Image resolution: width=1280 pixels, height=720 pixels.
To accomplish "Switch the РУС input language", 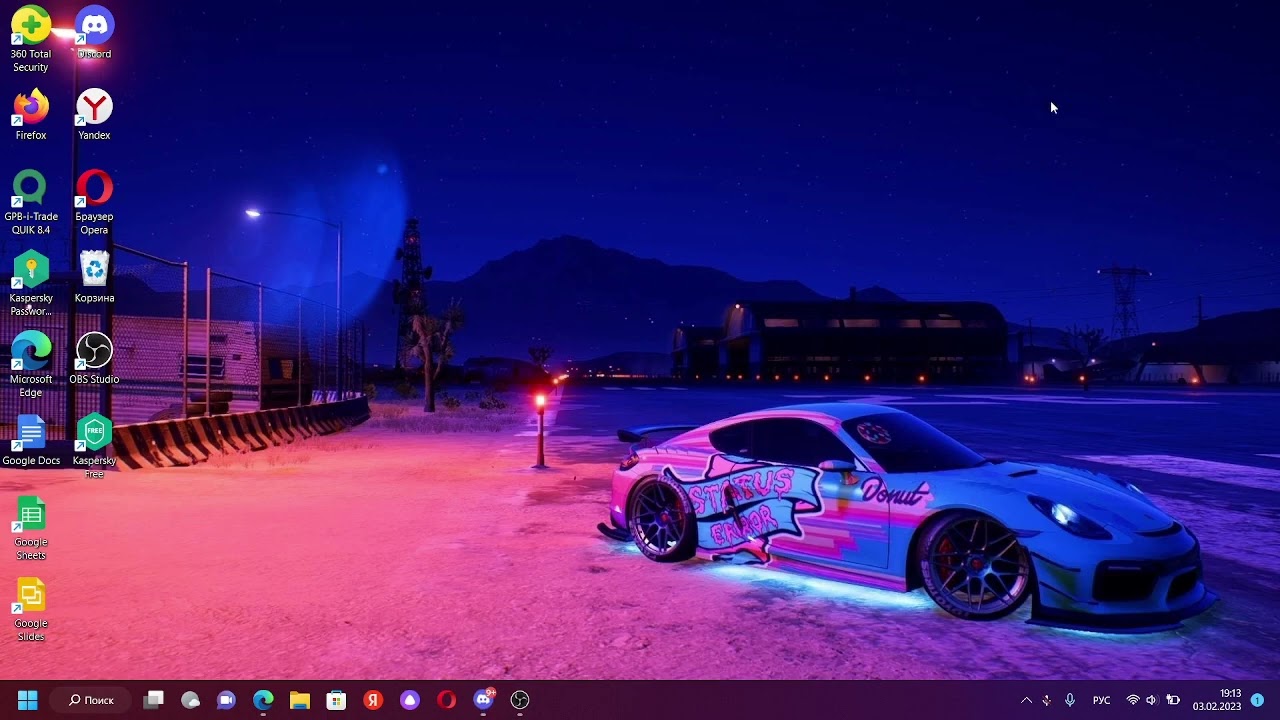I will pos(1101,700).
